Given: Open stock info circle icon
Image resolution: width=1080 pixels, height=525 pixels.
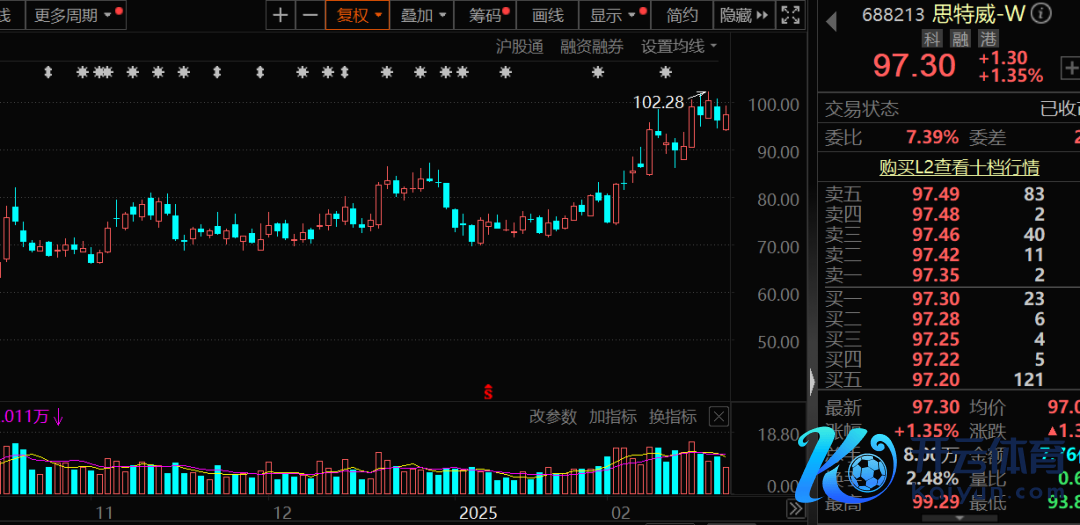Looking at the screenshot, I should click(1041, 13).
